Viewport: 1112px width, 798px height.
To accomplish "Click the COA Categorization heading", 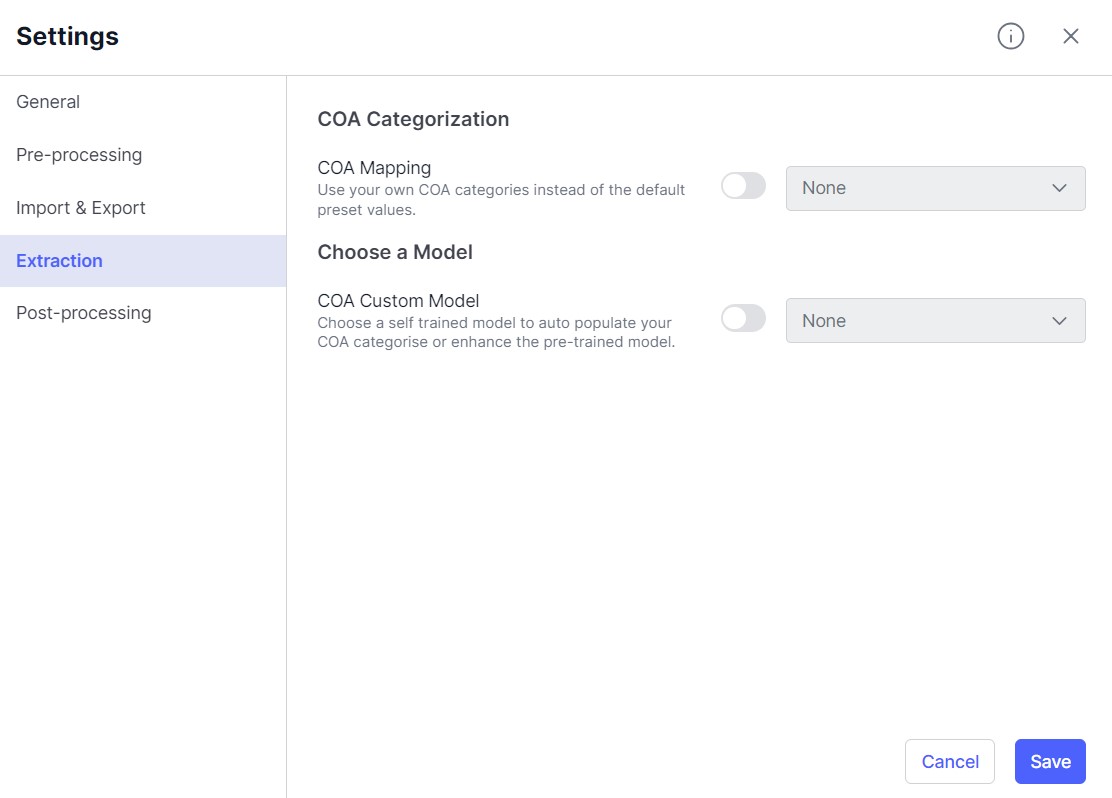I will pos(413,119).
